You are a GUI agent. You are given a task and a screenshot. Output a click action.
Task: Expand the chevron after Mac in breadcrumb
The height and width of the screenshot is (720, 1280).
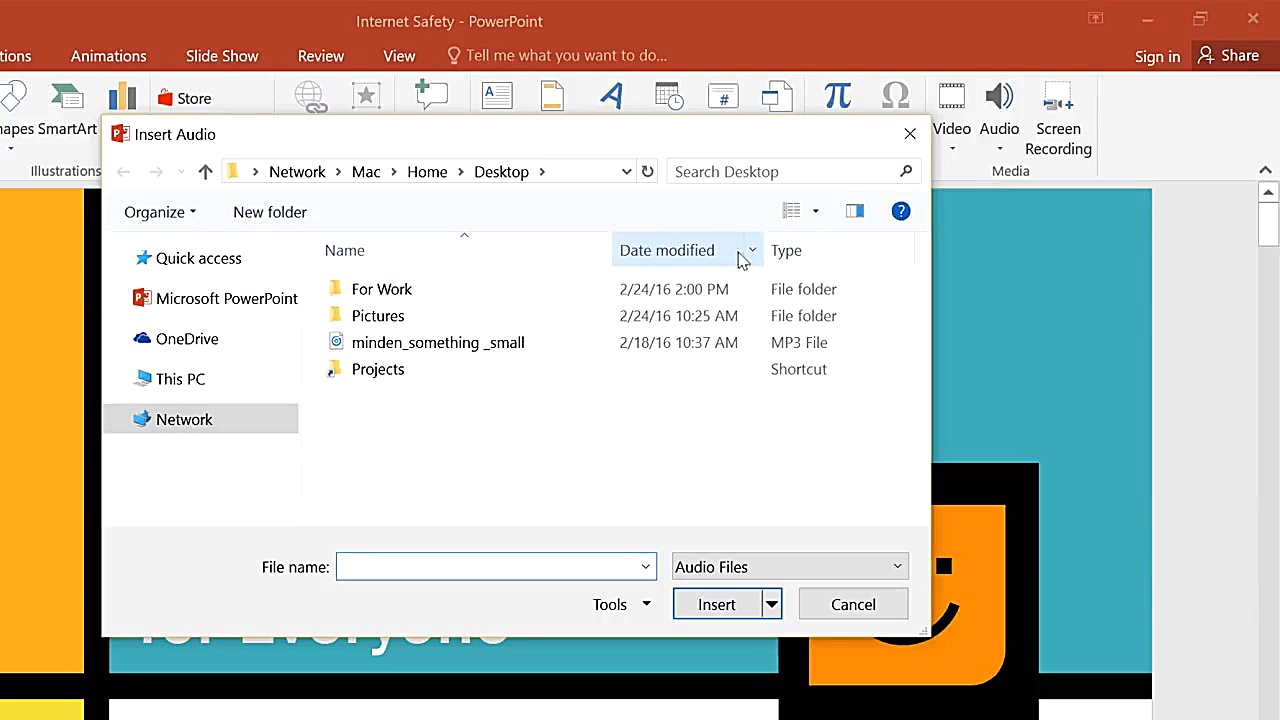[393, 172]
